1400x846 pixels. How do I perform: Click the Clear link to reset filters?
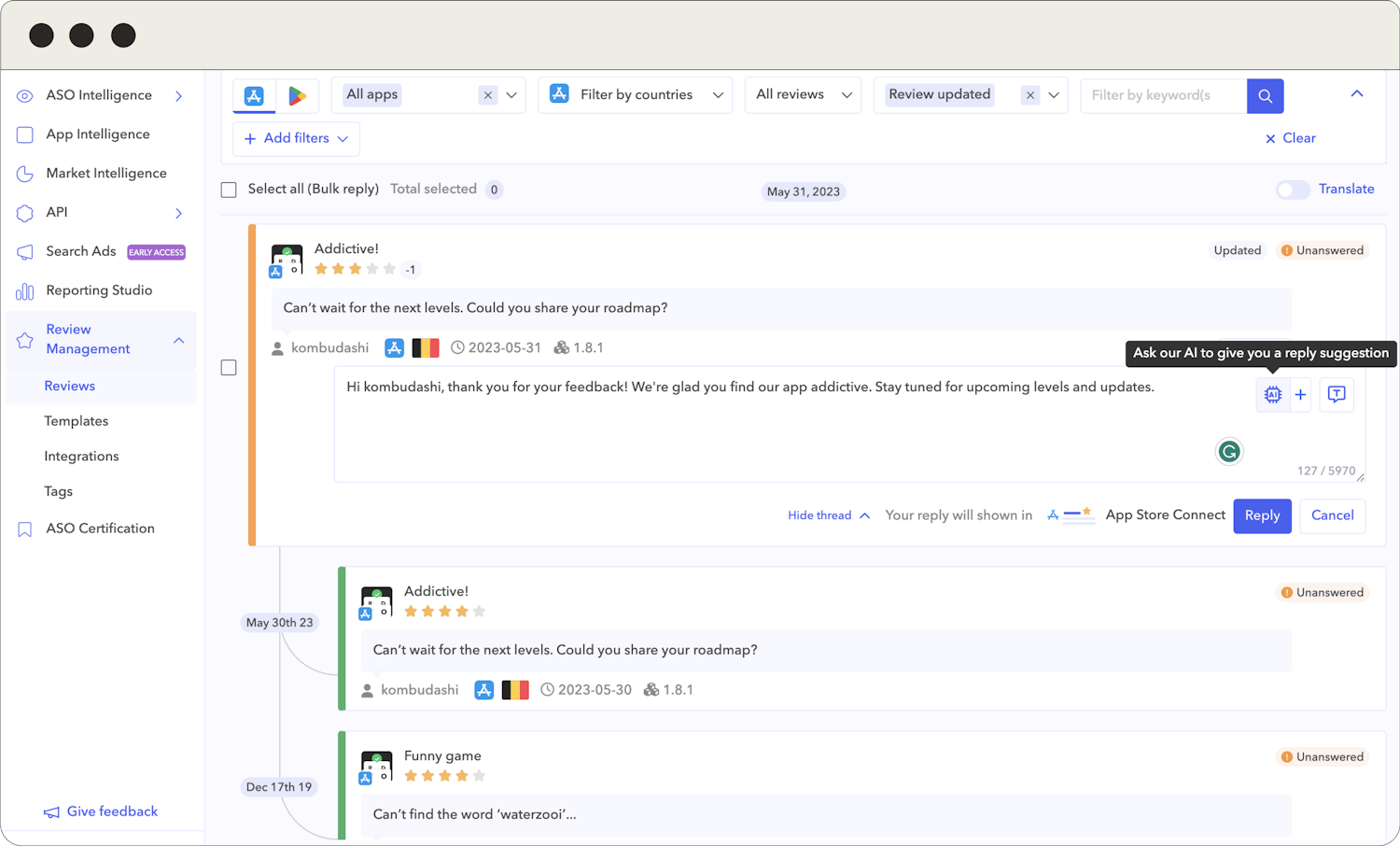(x=1290, y=138)
